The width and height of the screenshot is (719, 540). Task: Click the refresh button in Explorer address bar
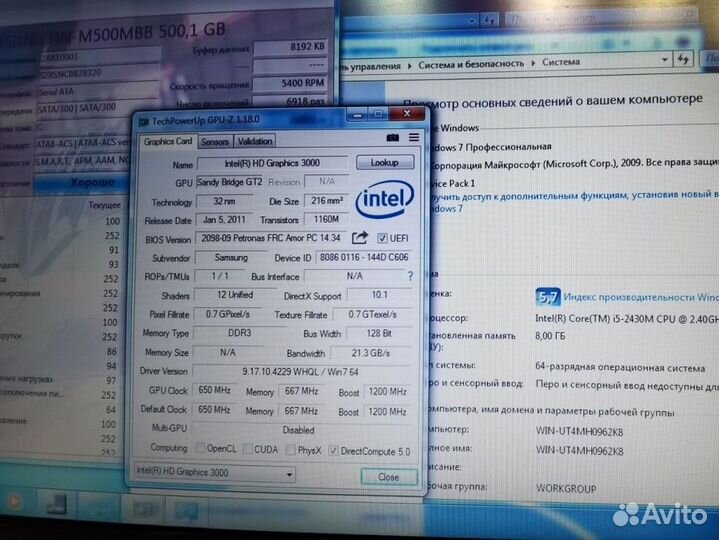click(x=683, y=60)
